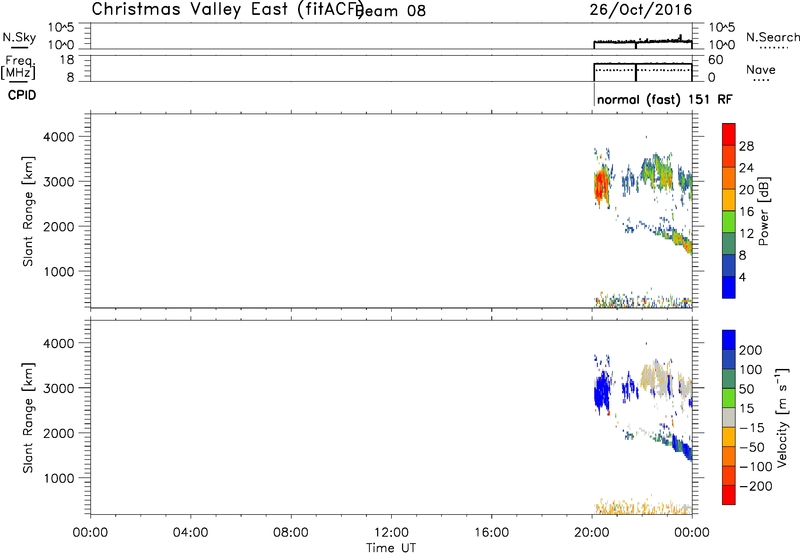Screen dimensions: 800x554
Task: Click the 04:00 time tick label
Action: [190, 533]
